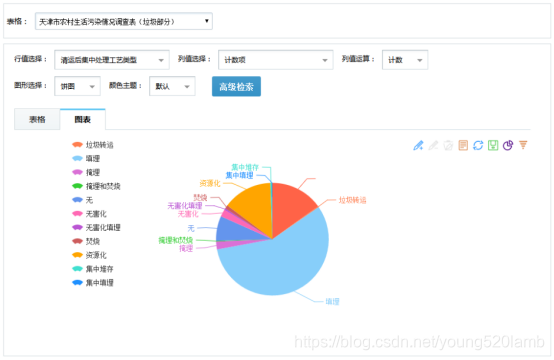Select the 图表 tab
The image size is (554, 360).
pyautogui.click(x=83, y=119)
